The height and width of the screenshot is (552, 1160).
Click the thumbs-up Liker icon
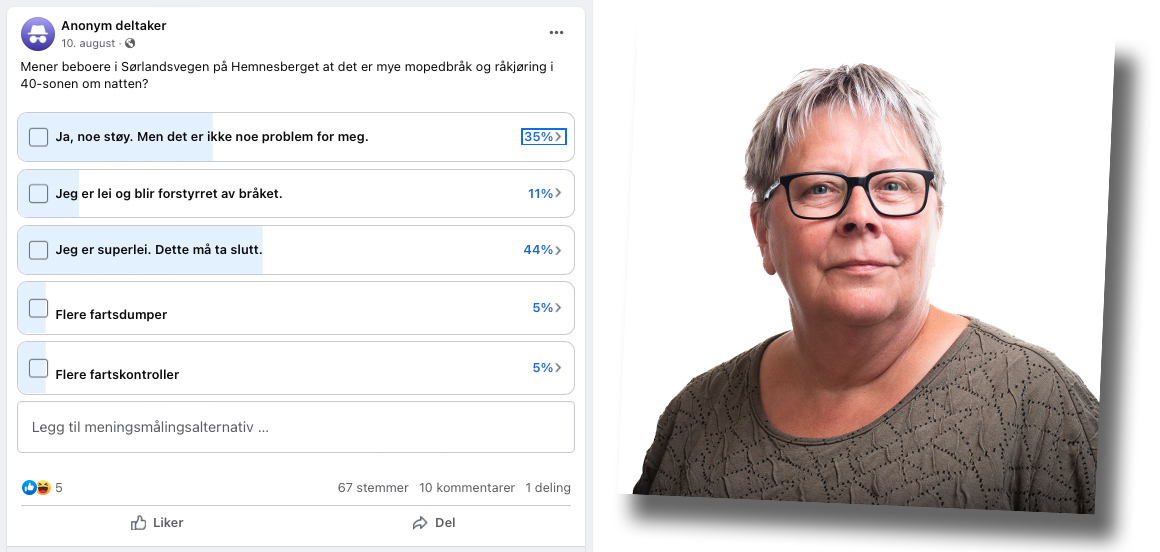138,523
